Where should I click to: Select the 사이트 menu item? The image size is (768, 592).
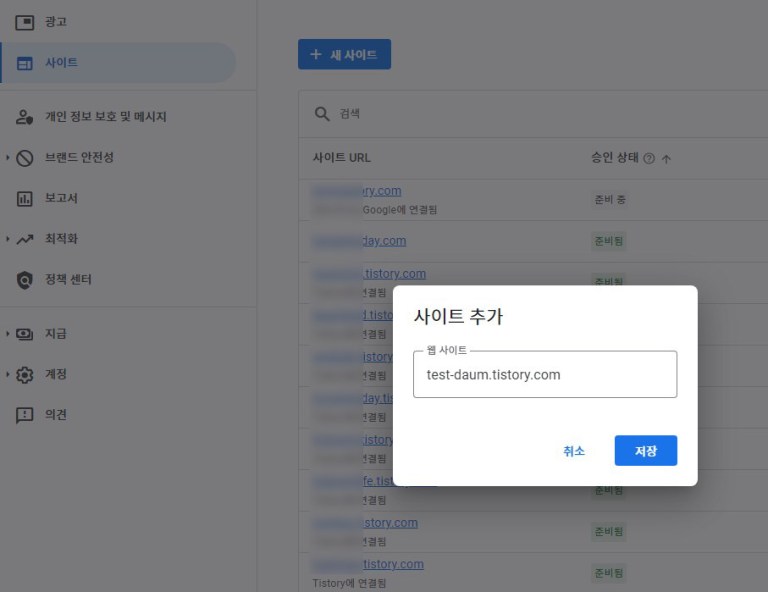[x=118, y=63]
